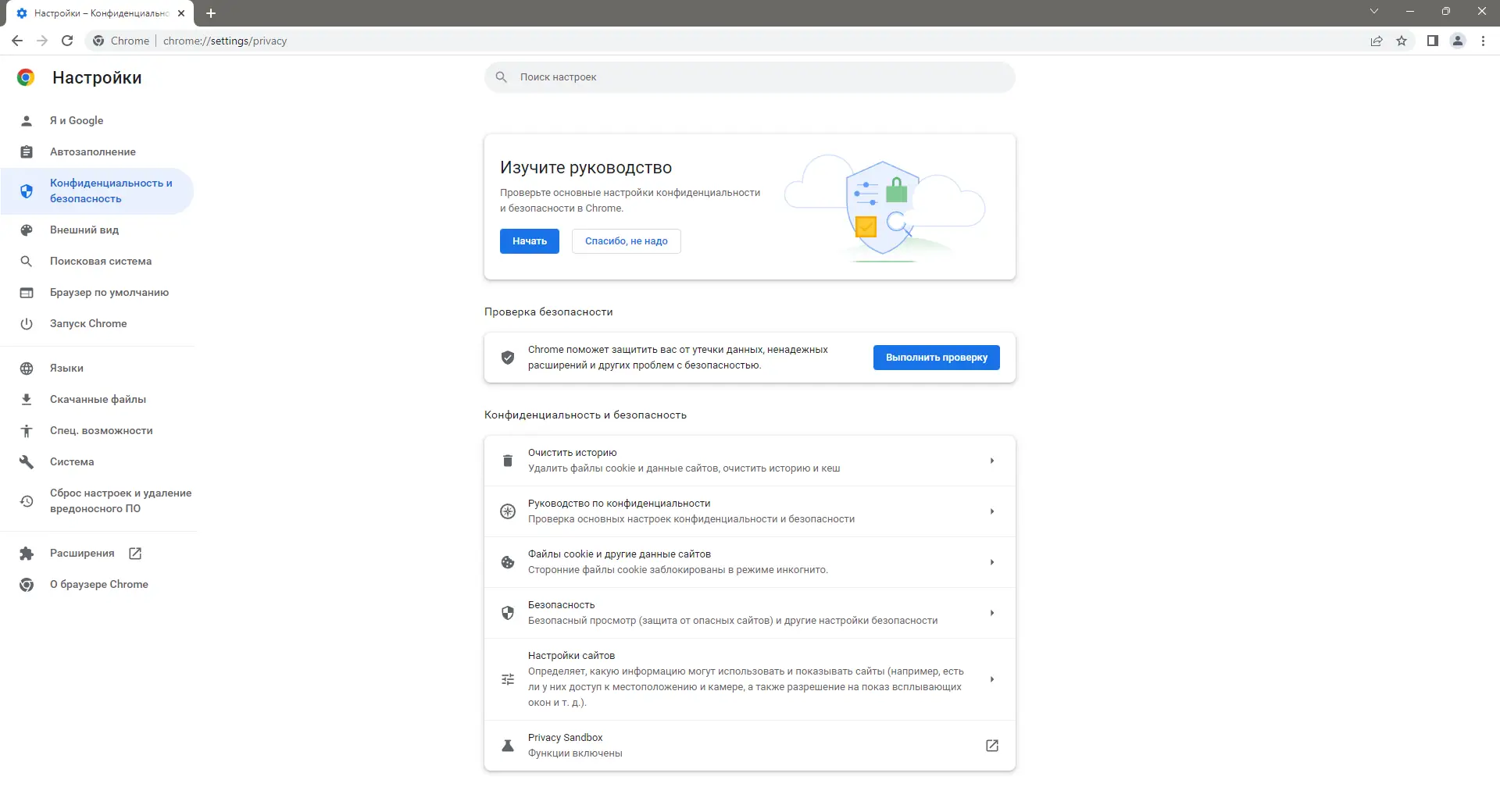Screen dimensions: 1500x812
Task: Bookmark the page via the star icon
Action: pyautogui.click(x=1402, y=41)
